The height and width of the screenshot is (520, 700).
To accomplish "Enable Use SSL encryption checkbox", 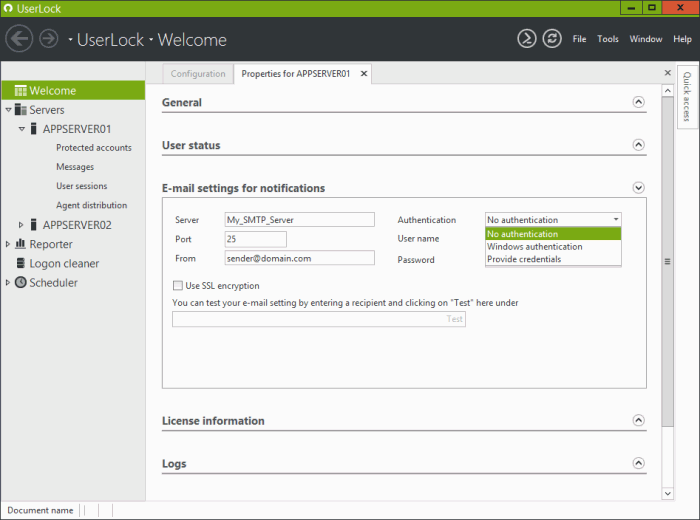I will coord(178,285).
